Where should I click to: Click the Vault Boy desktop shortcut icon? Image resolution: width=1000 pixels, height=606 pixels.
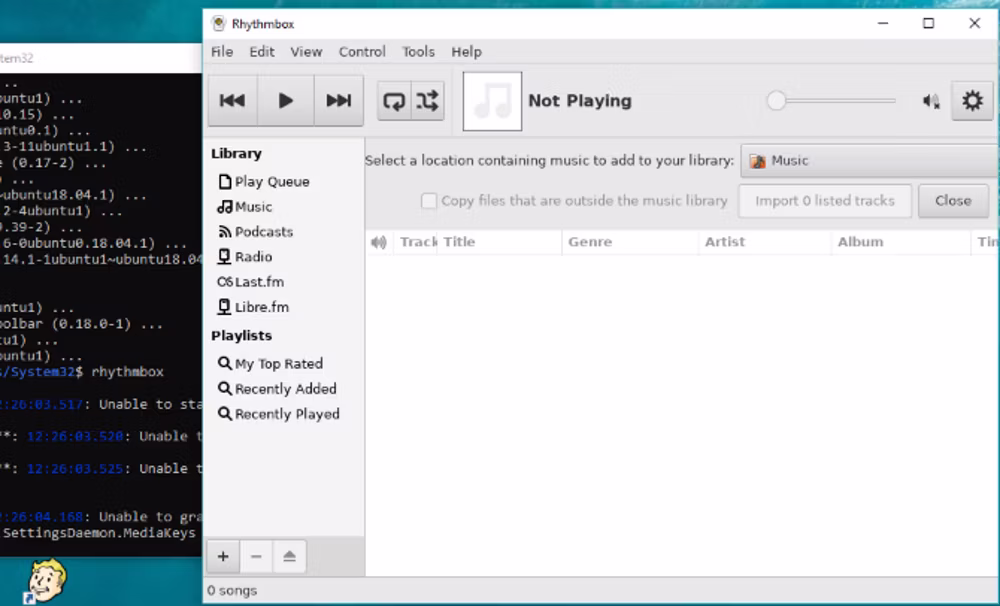coord(47,580)
